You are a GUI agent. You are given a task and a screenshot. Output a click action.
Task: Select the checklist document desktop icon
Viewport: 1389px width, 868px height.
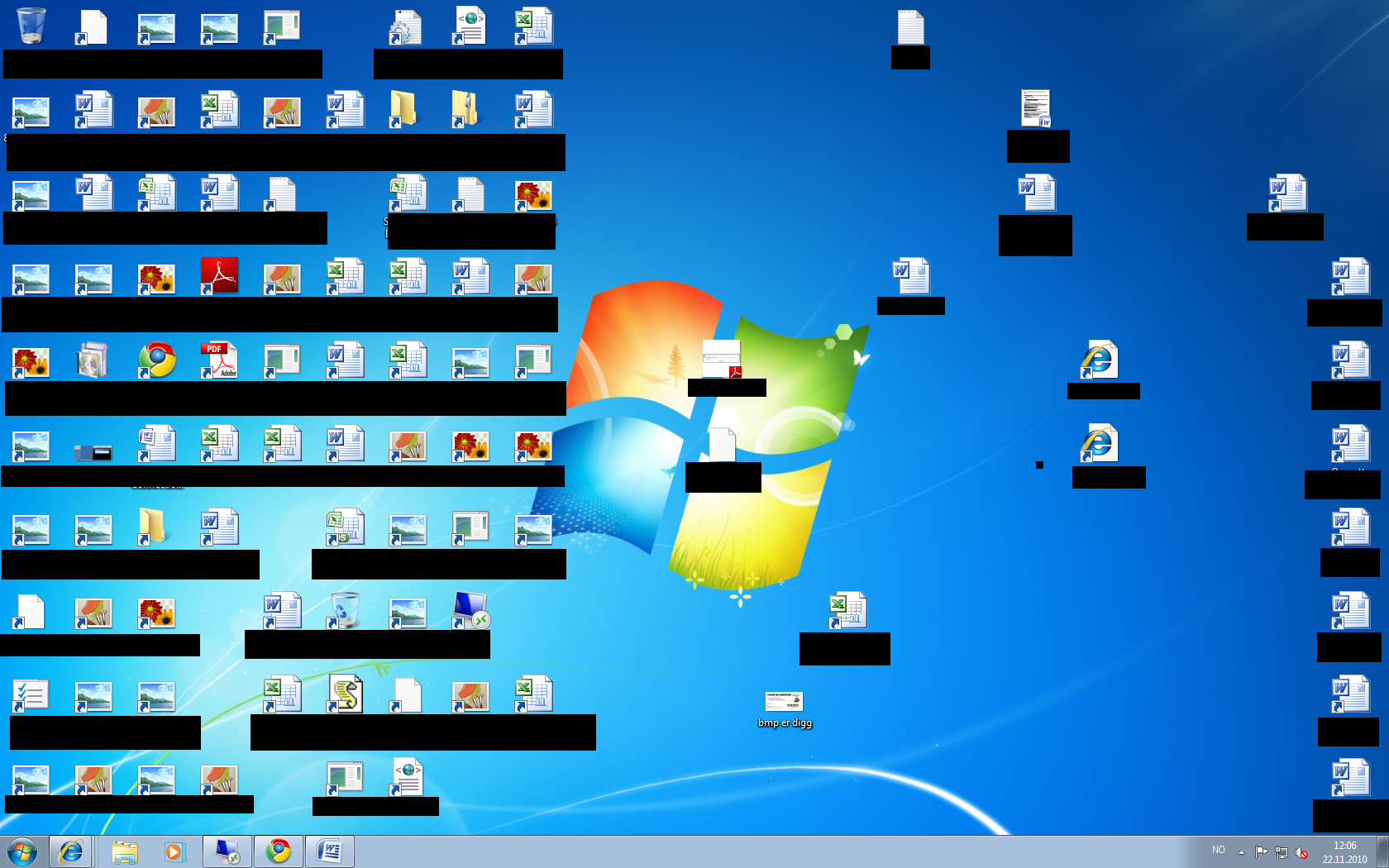(31, 695)
